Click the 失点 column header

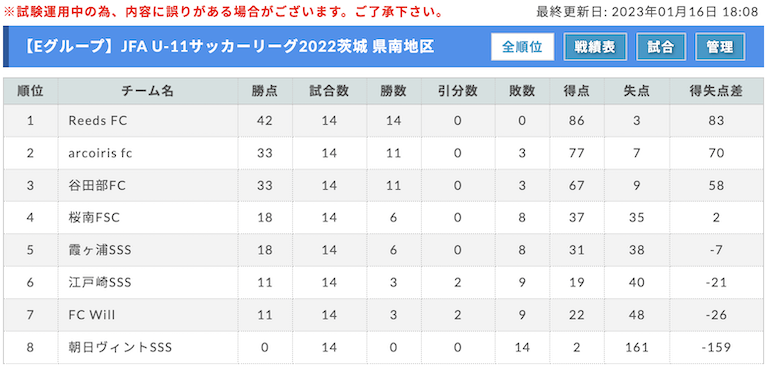(636, 91)
